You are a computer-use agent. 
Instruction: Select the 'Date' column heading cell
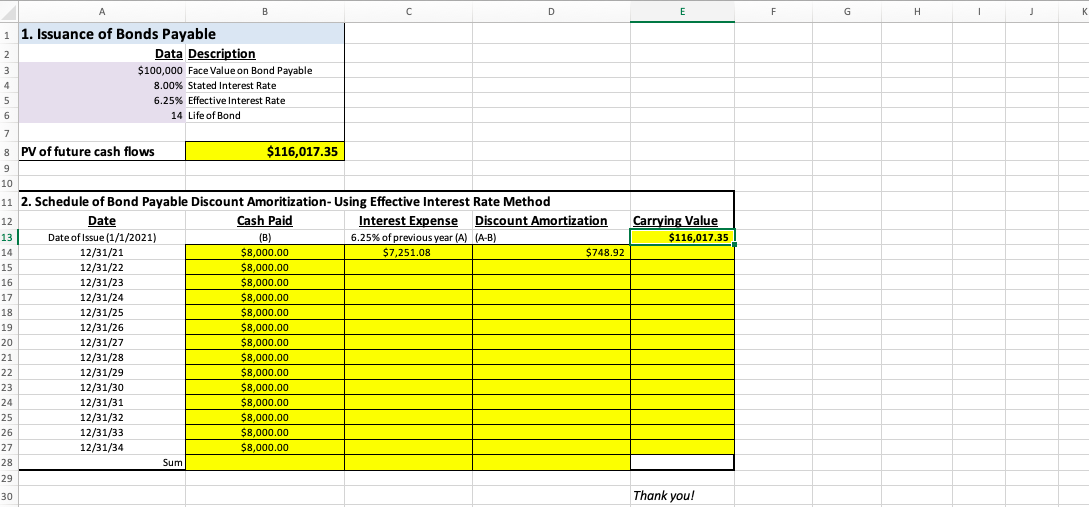point(102,221)
